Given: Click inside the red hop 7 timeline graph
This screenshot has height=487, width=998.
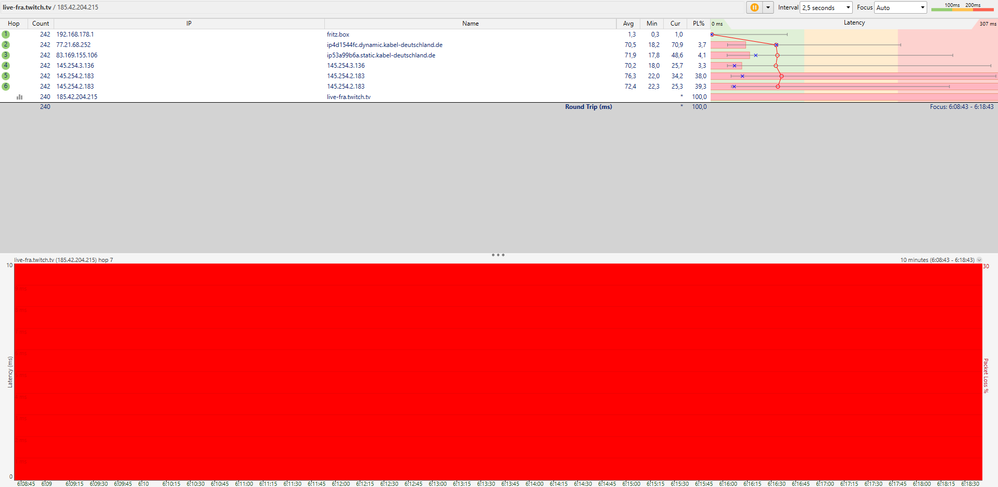Looking at the screenshot, I should (498, 371).
